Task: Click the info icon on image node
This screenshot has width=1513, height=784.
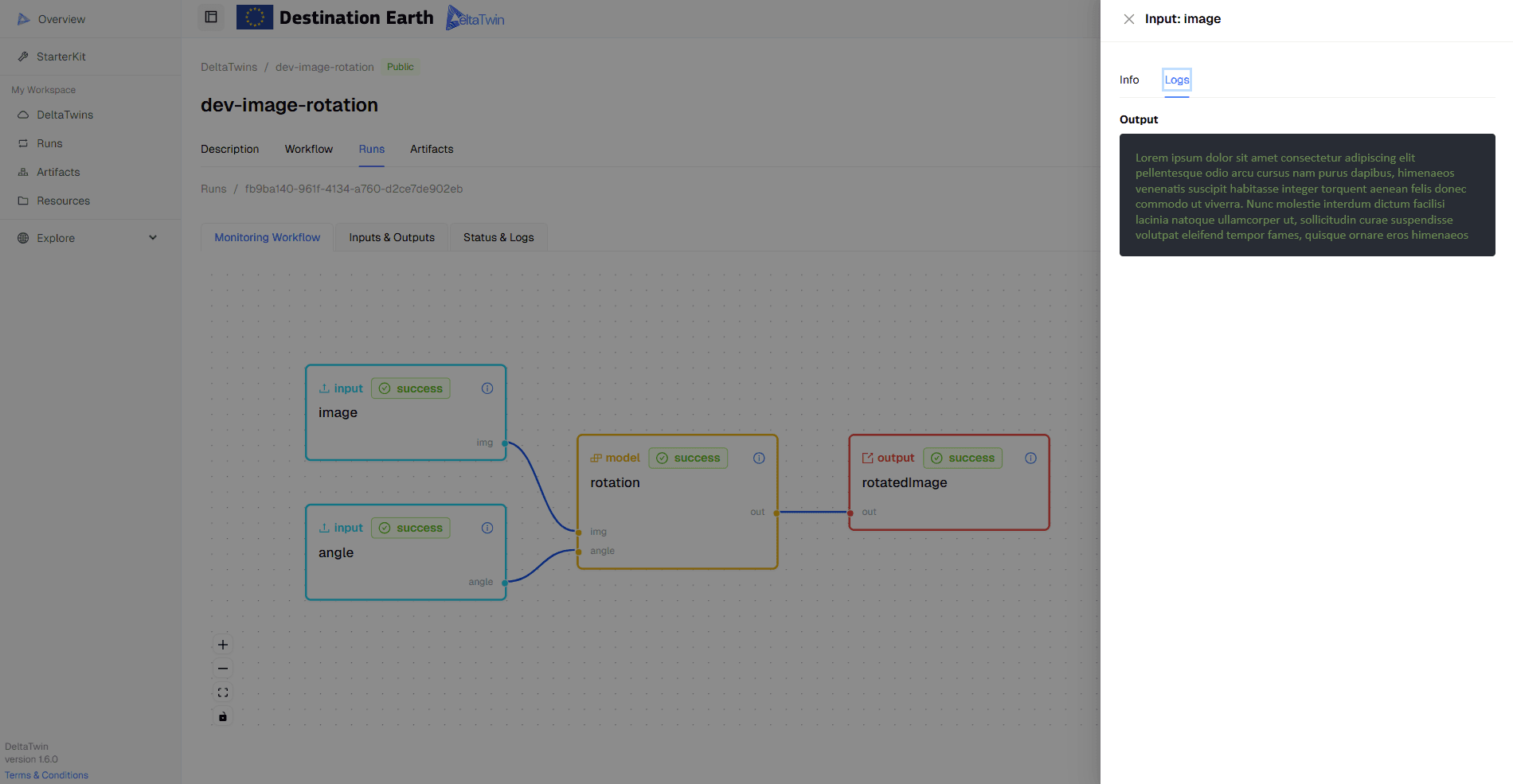Action: (x=487, y=388)
